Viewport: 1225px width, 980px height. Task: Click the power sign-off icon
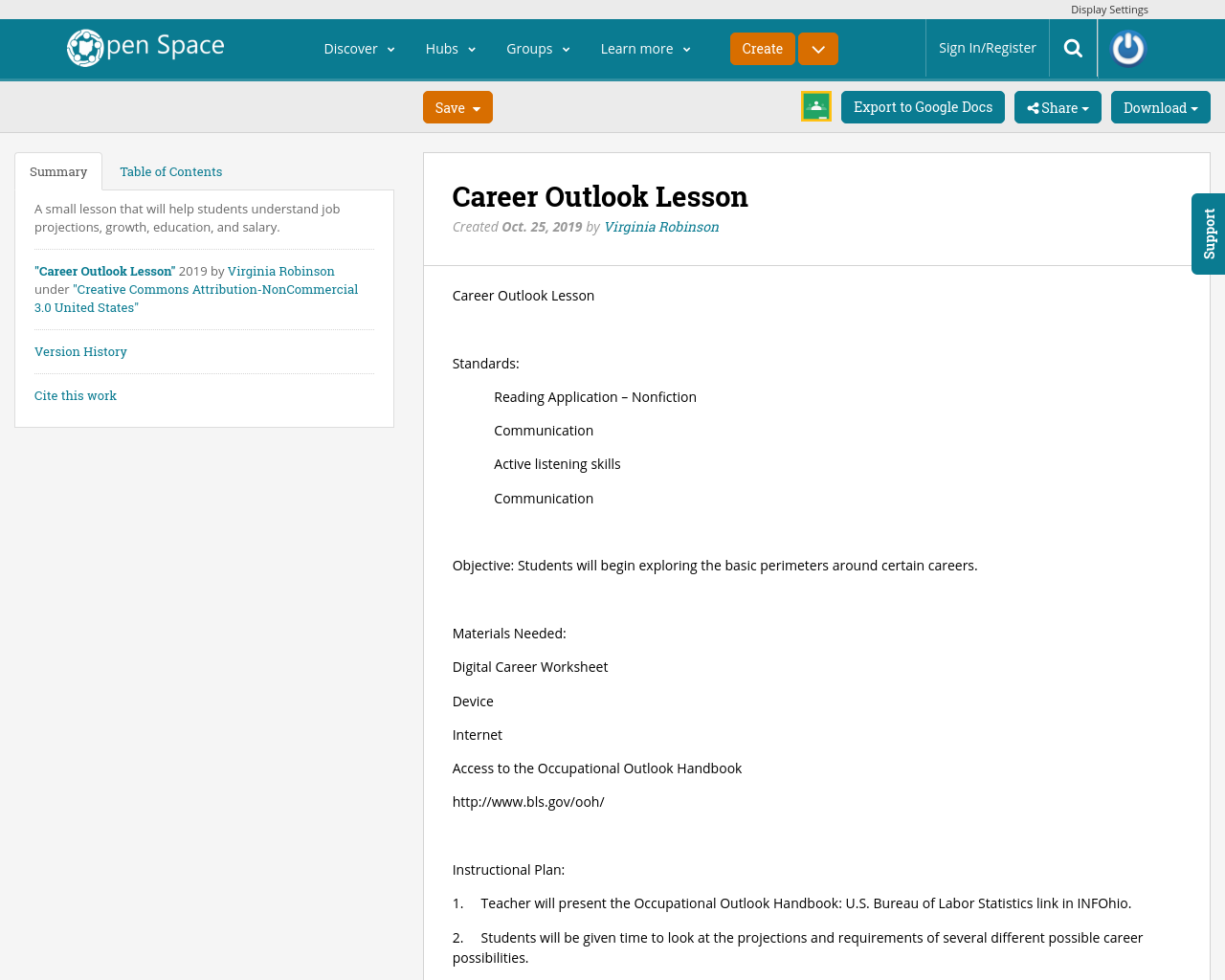point(1125,47)
